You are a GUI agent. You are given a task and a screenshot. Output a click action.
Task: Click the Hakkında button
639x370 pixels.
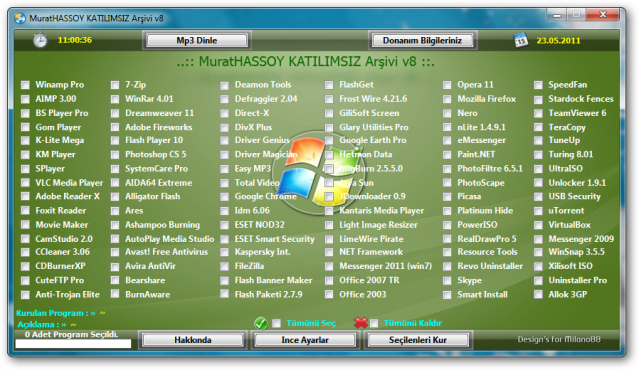point(193,340)
